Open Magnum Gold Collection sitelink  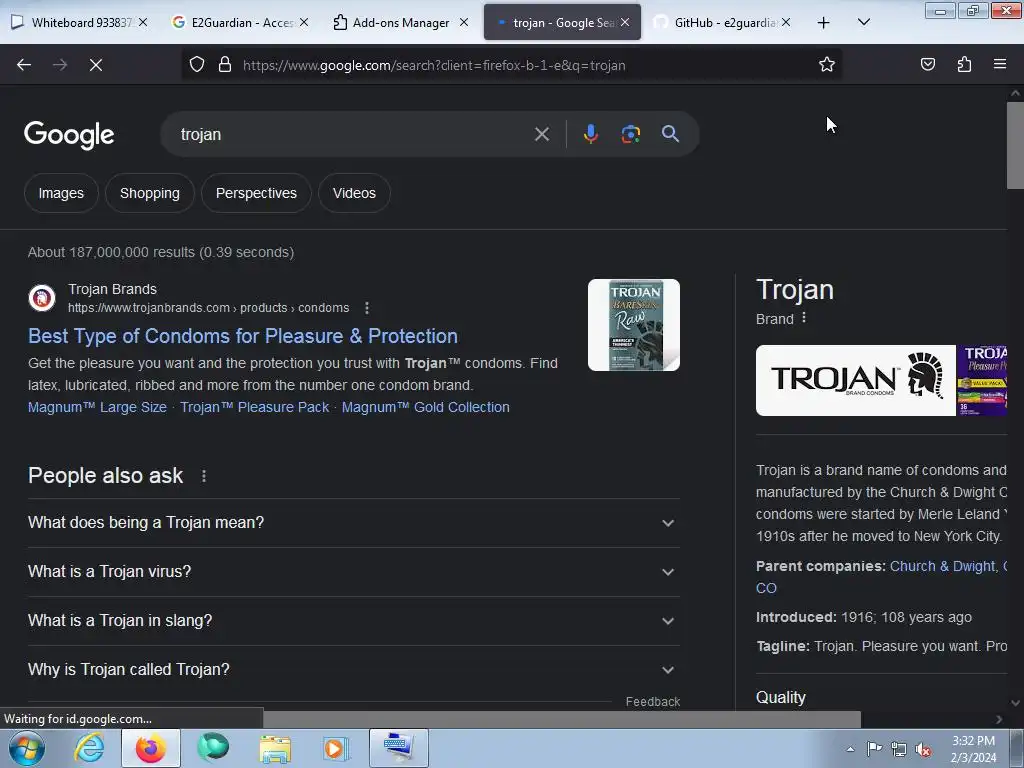[x=426, y=408]
